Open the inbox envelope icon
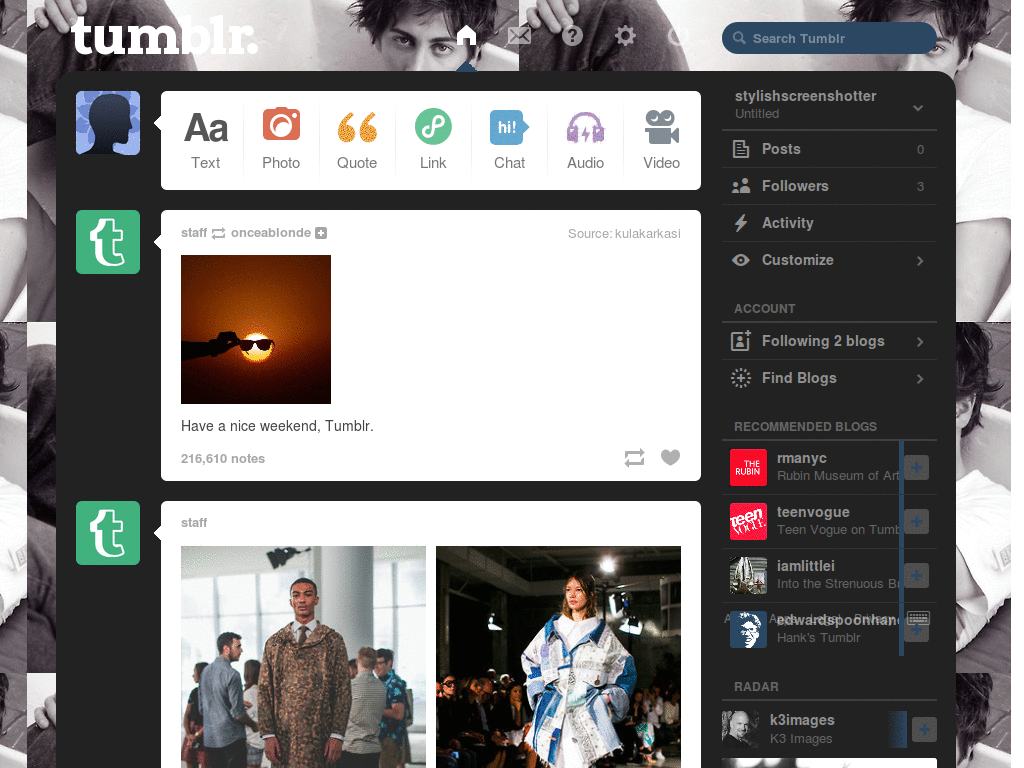Image resolution: width=1024 pixels, height=768 pixels. (519, 35)
